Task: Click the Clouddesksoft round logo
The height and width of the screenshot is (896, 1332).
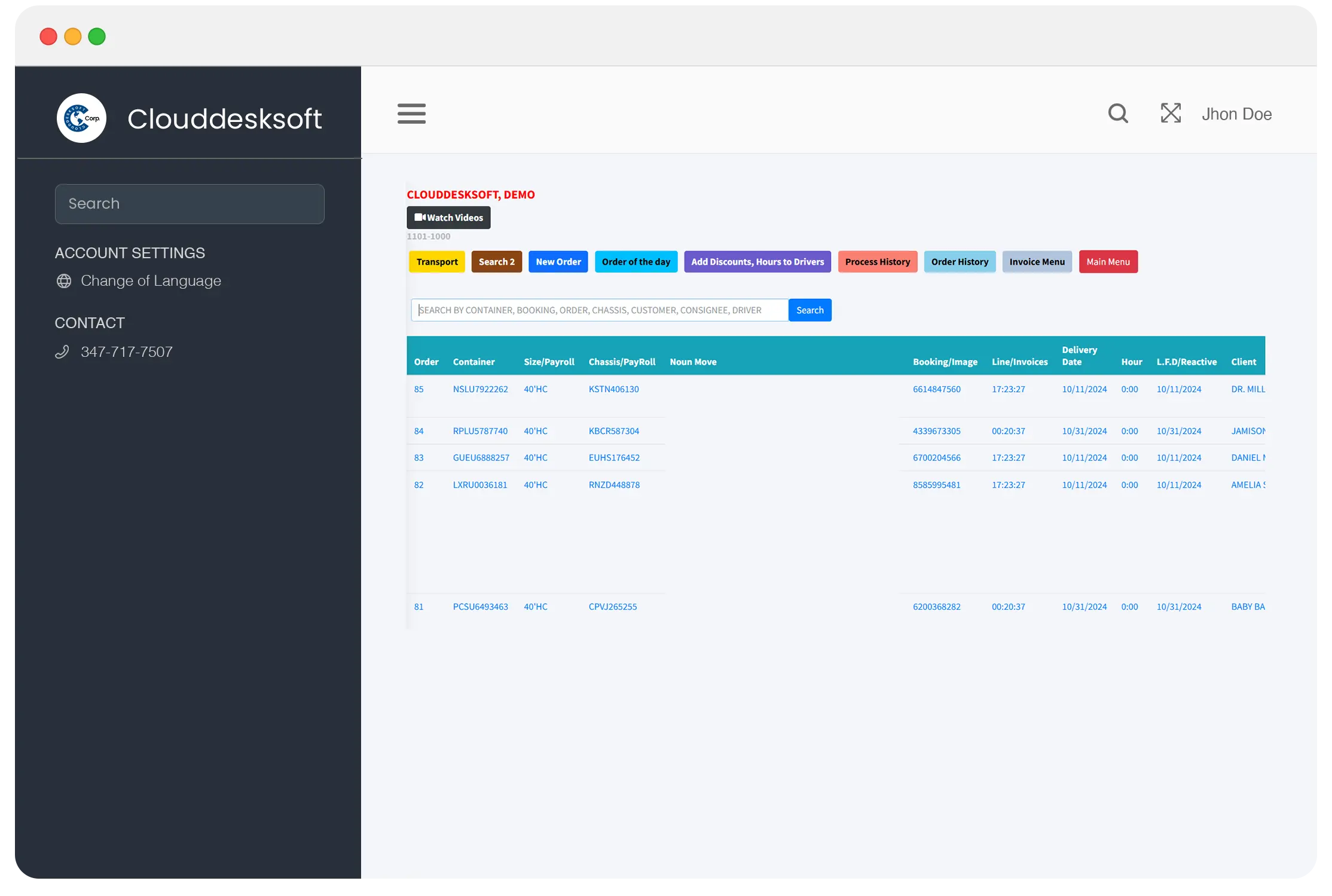Action: [x=82, y=118]
